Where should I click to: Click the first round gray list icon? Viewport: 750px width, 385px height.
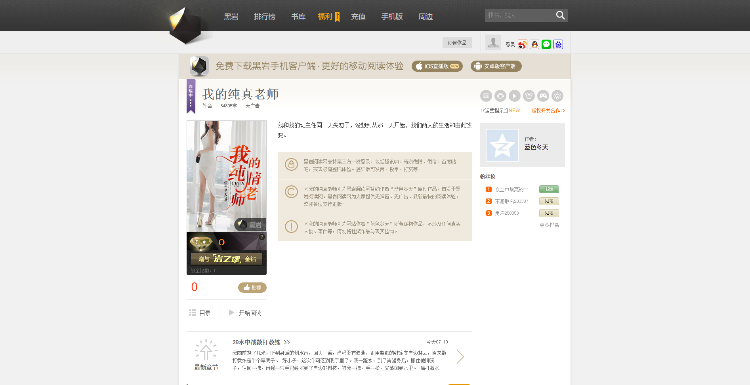point(486,96)
